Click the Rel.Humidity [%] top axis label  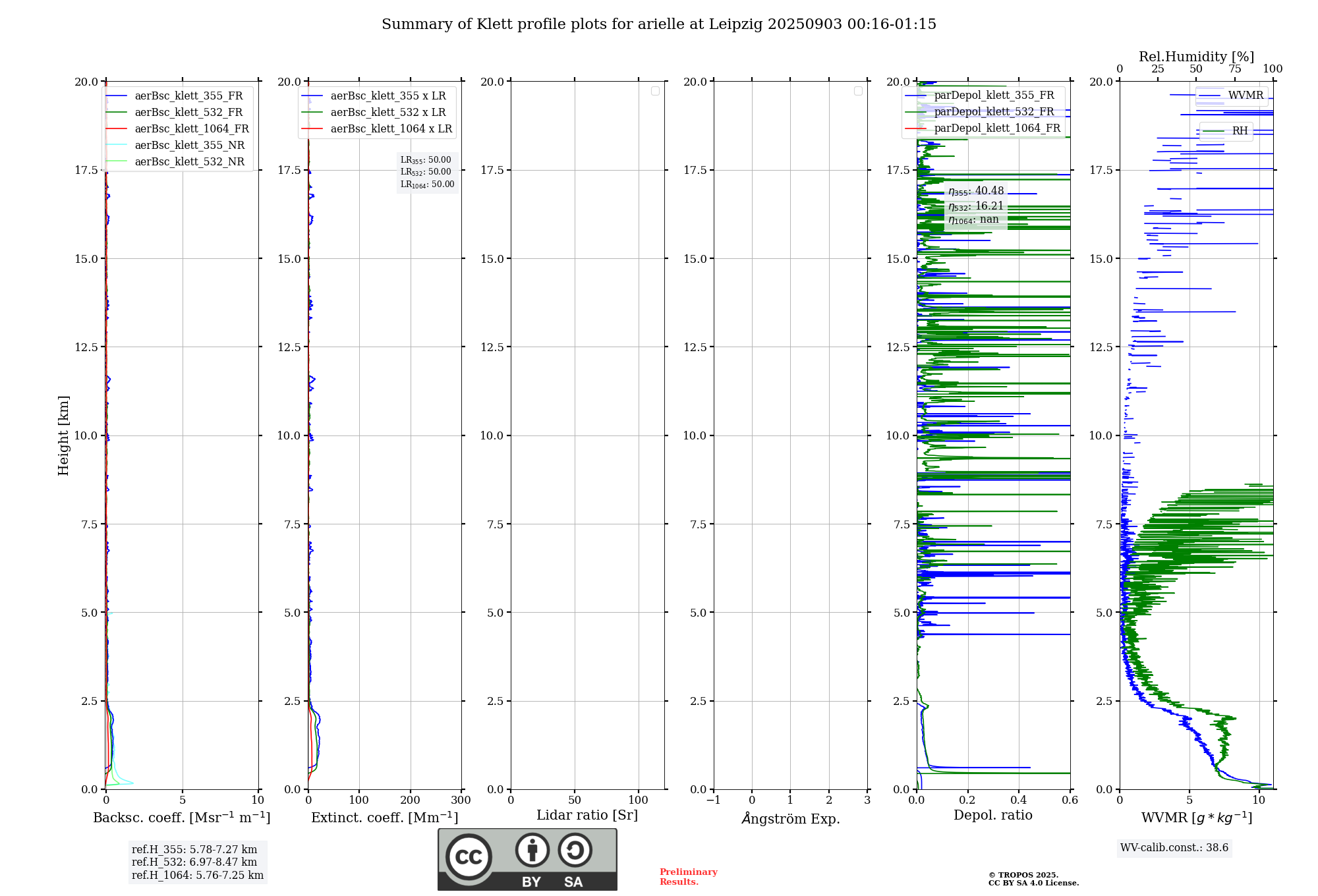[1196, 57]
